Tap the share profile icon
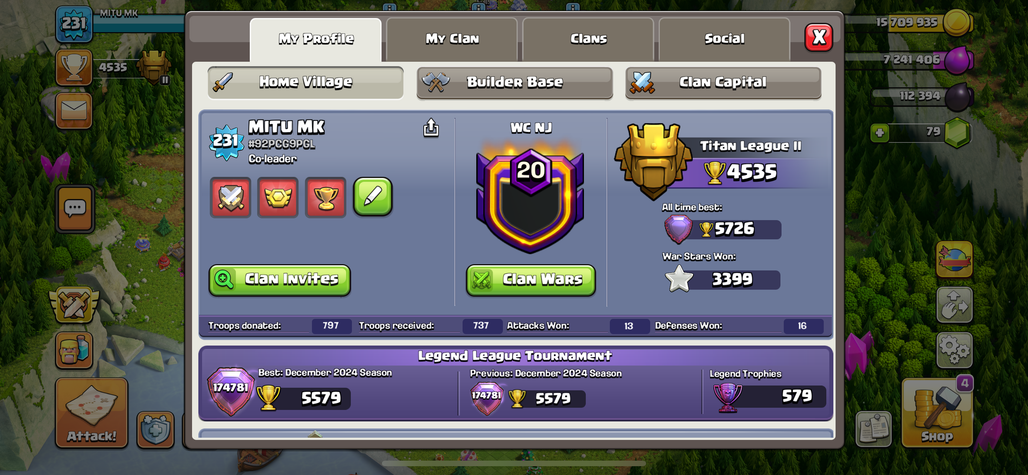 (x=431, y=128)
